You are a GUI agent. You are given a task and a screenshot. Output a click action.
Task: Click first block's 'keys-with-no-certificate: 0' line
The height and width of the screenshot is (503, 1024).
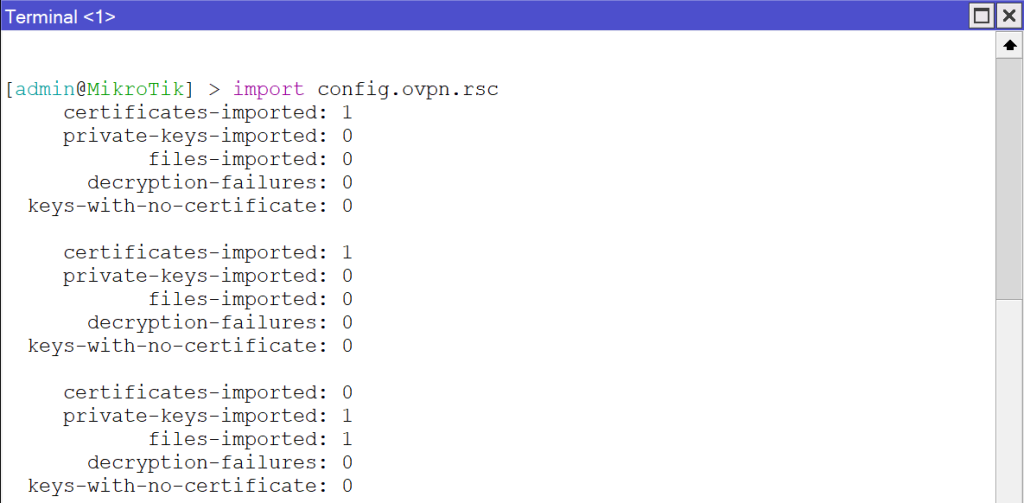[x=190, y=206]
